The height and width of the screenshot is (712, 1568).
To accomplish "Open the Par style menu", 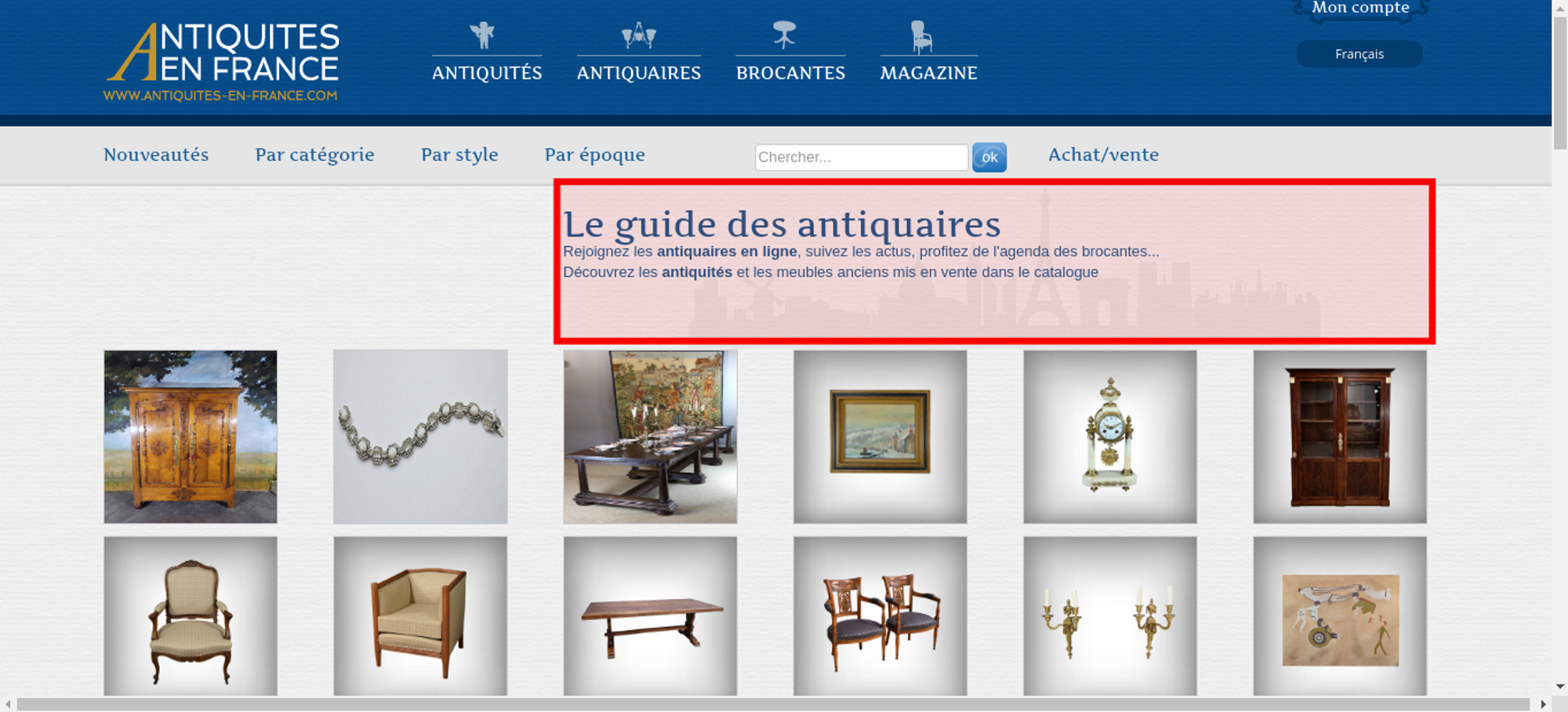I will (x=459, y=155).
